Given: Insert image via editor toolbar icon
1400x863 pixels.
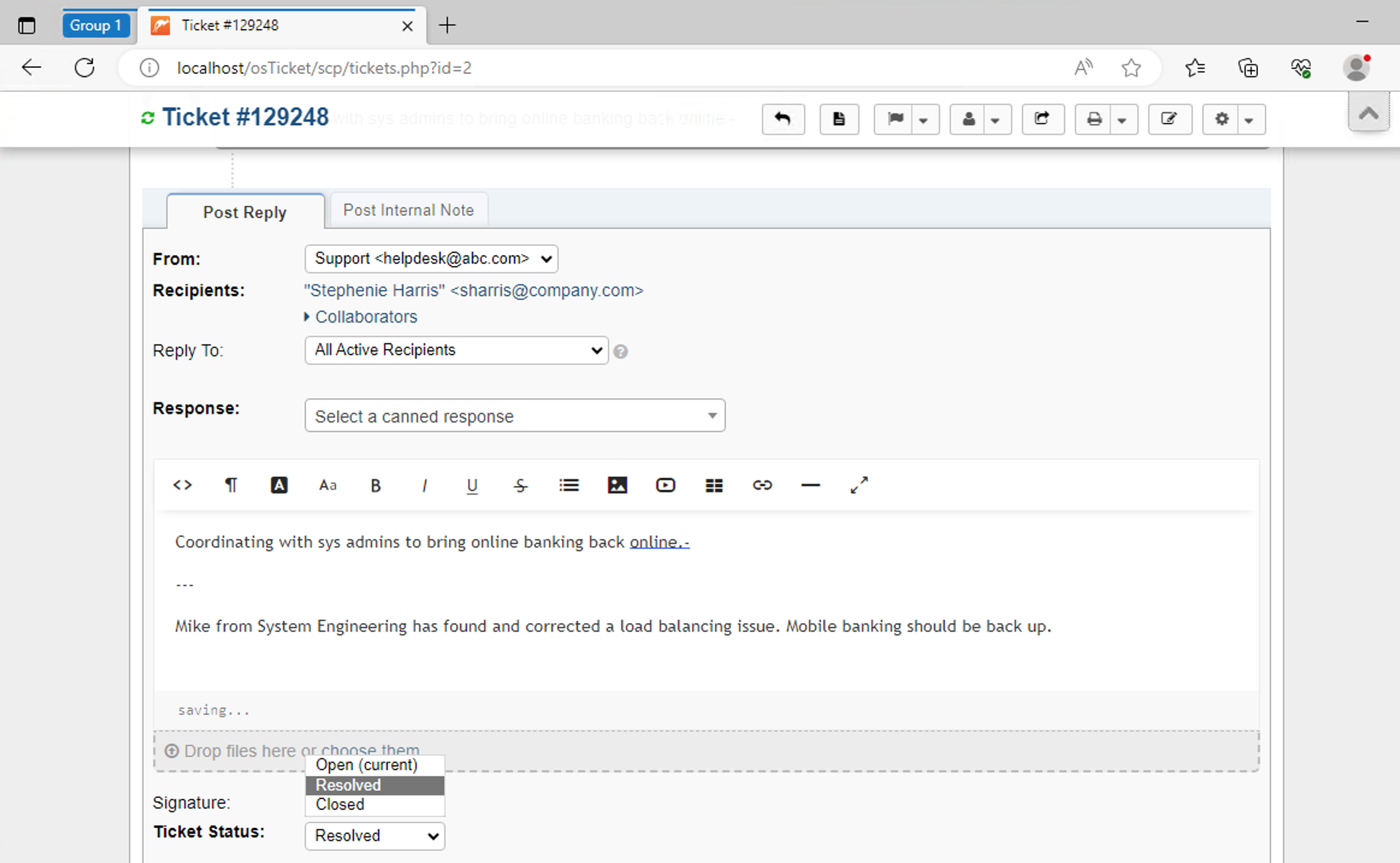Looking at the screenshot, I should [x=617, y=486].
